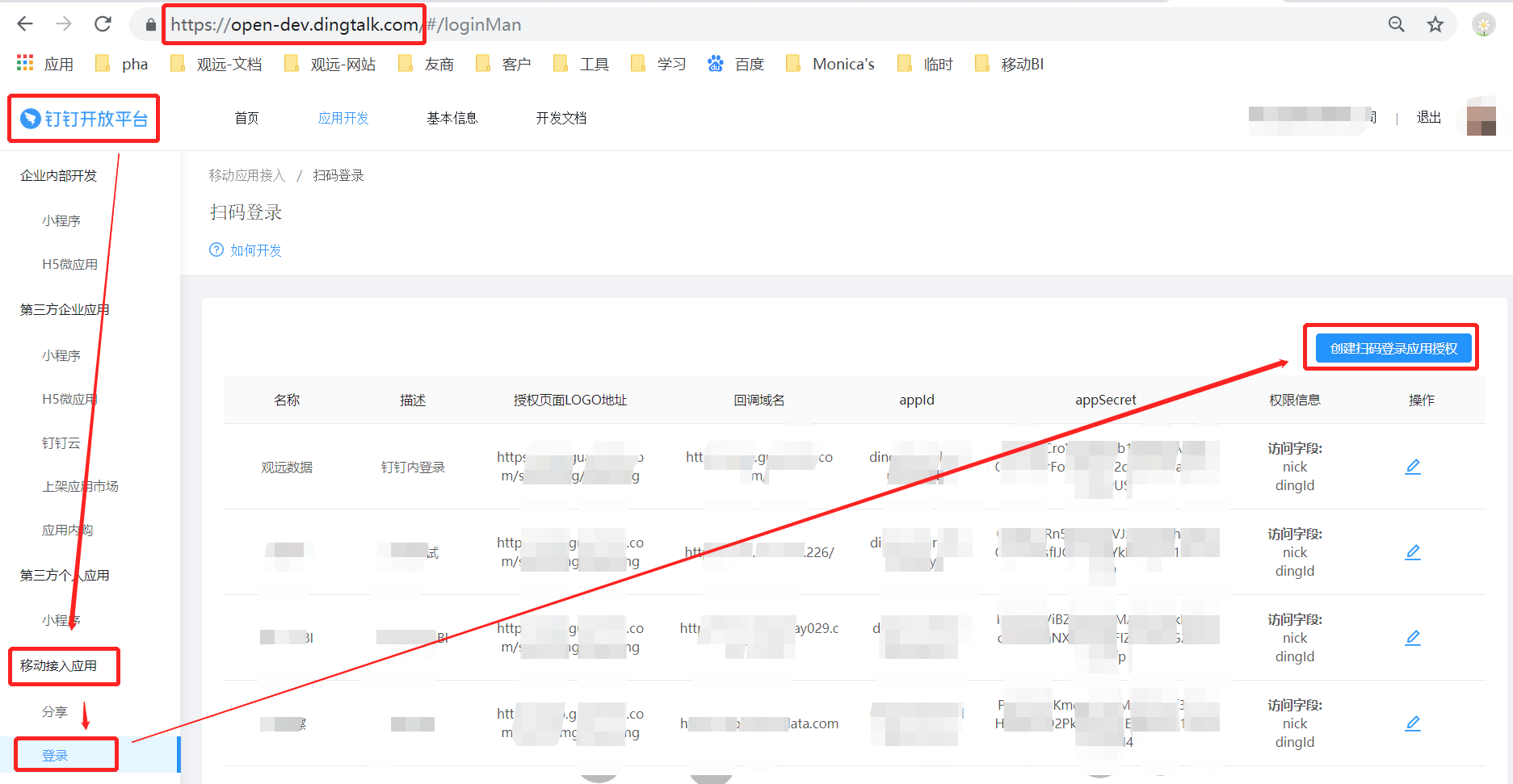The height and width of the screenshot is (784, 1513).
Task: Open the Monica's bookmark folder
Action: click(830, 64)
